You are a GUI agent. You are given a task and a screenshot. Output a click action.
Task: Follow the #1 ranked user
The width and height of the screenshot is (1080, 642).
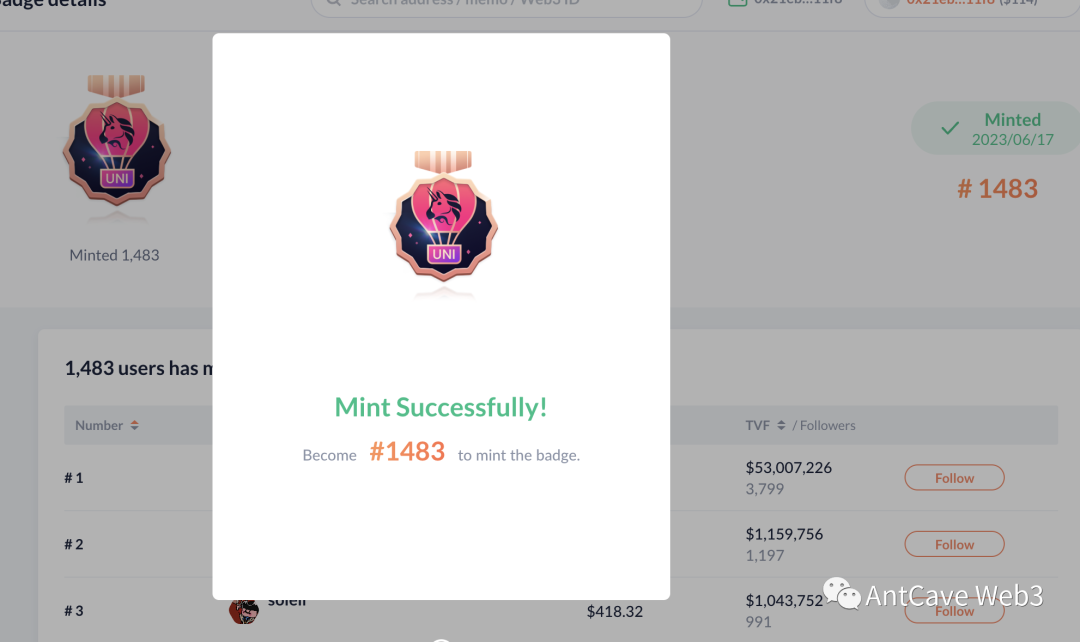click(x=954, y=478)
